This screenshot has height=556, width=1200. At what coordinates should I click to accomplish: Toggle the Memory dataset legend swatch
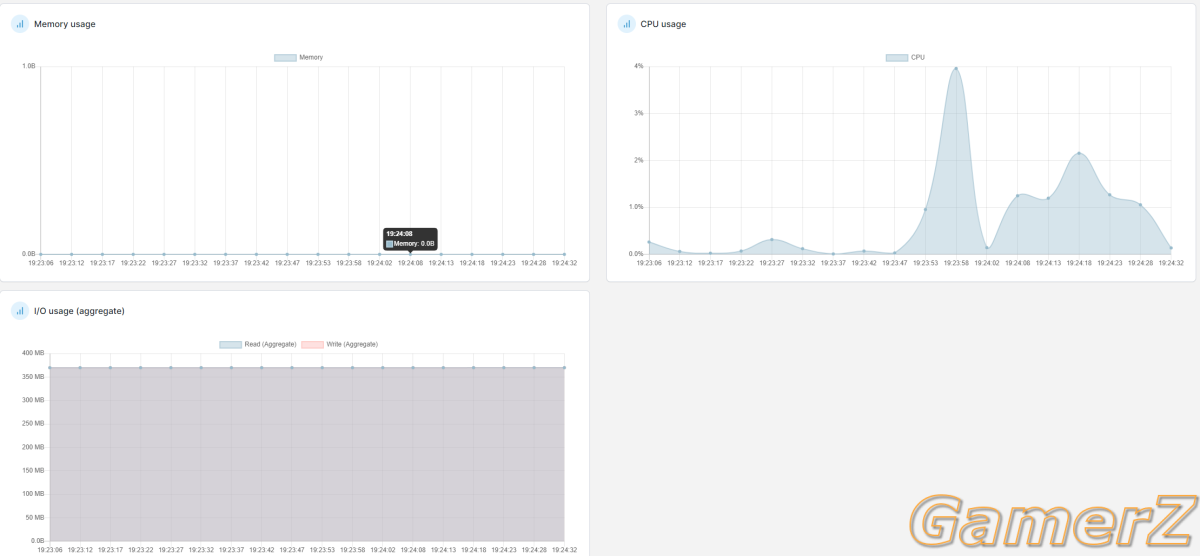click(285, 58)
